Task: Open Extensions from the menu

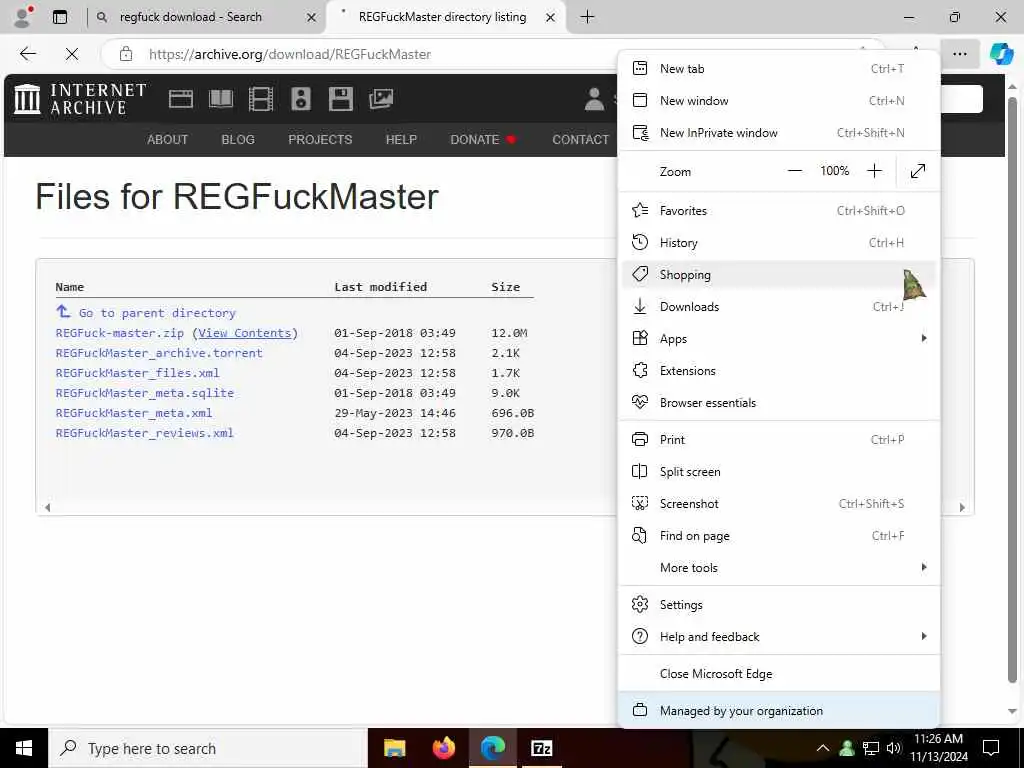Action: [778, 370]
